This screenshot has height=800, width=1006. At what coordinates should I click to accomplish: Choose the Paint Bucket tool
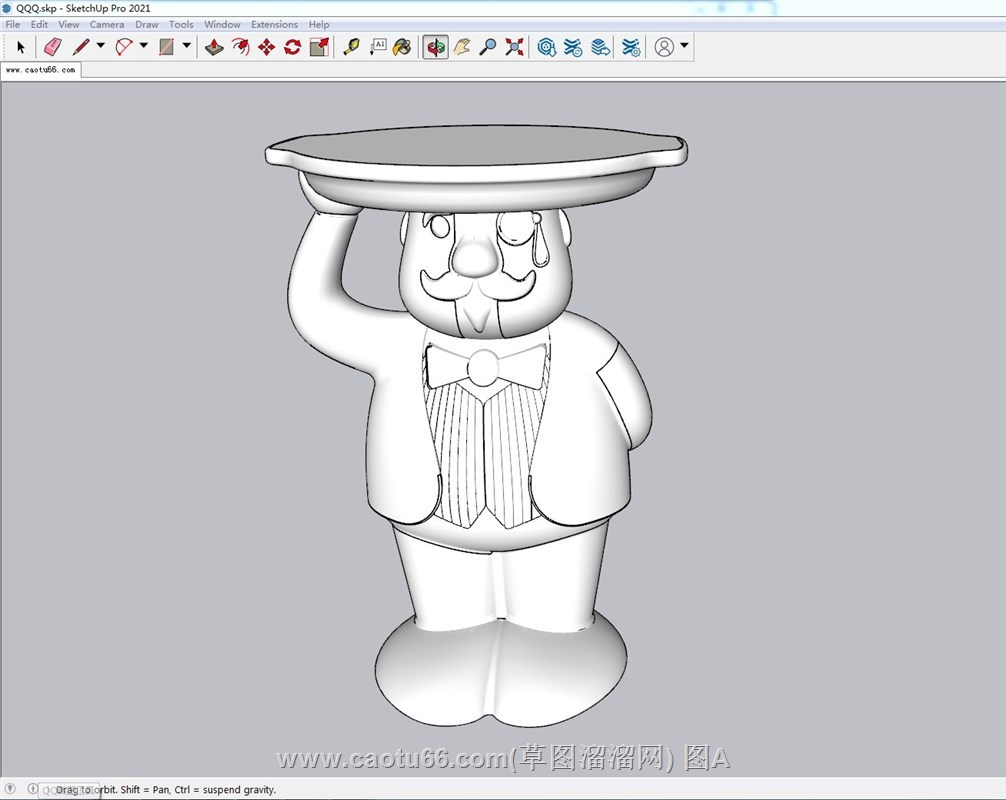pos(402,47)
